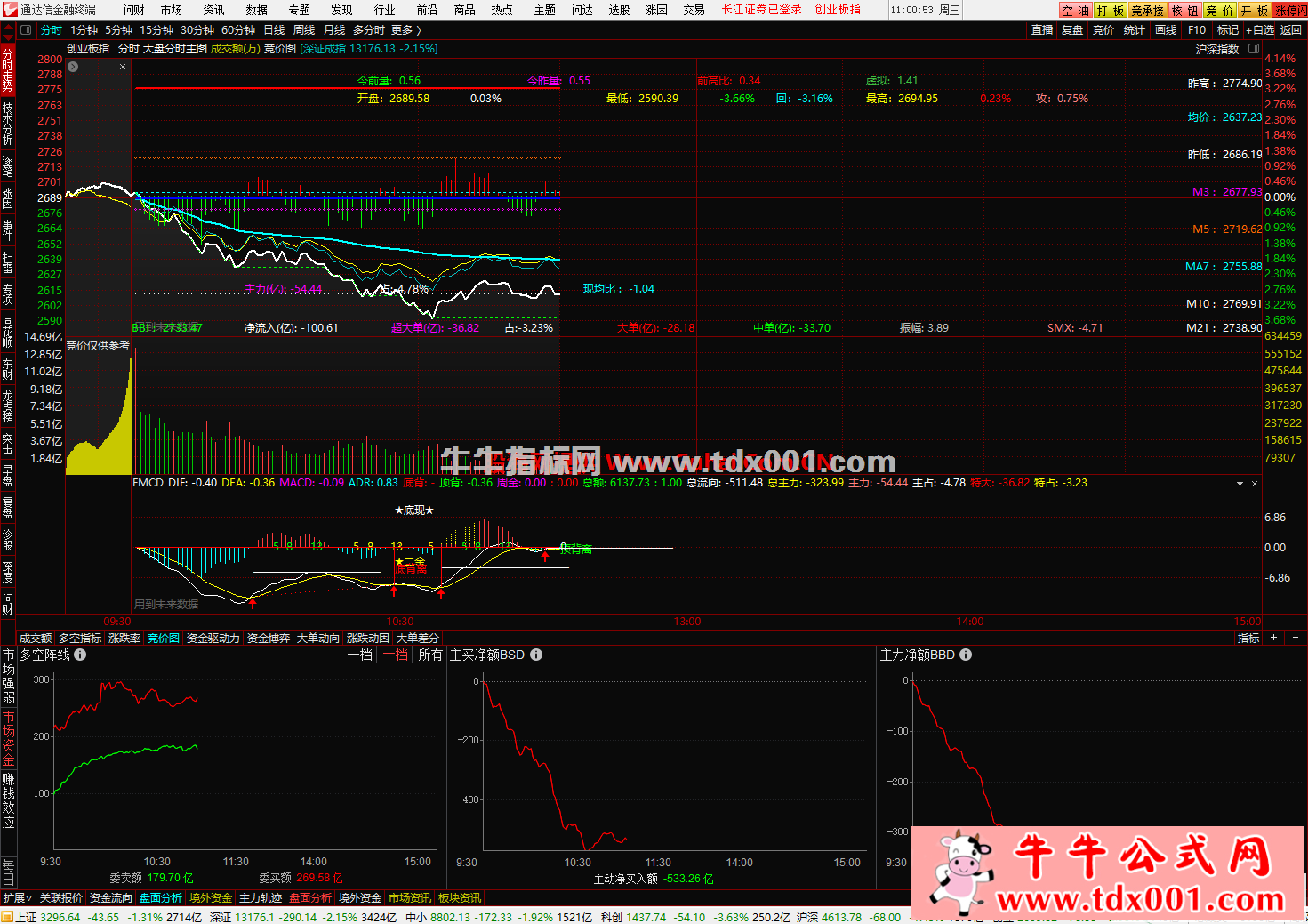
Task: Open info icon beside 多空阵线
Action: click(x=80, y=655)
